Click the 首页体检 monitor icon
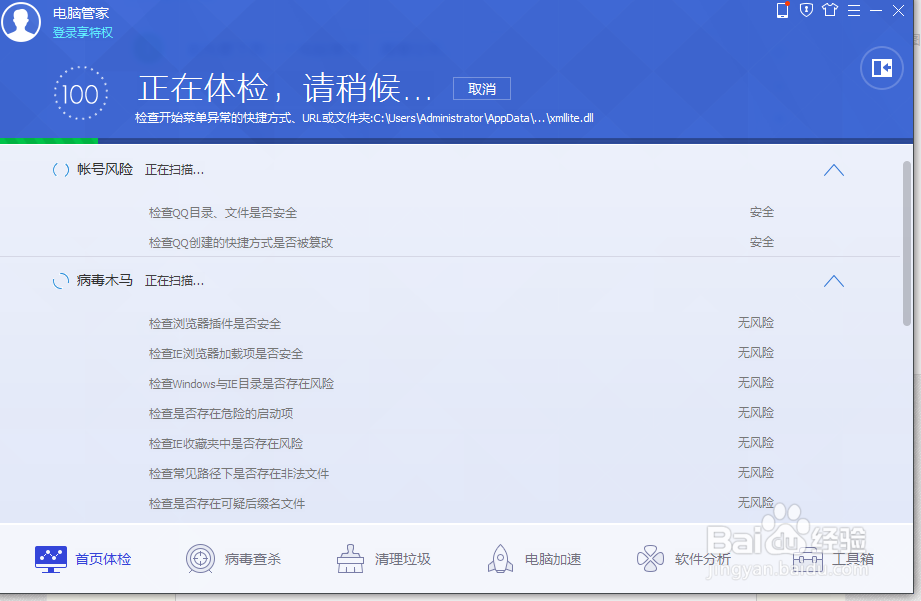This screenshot has width=921, height=601. coord(51,559)
